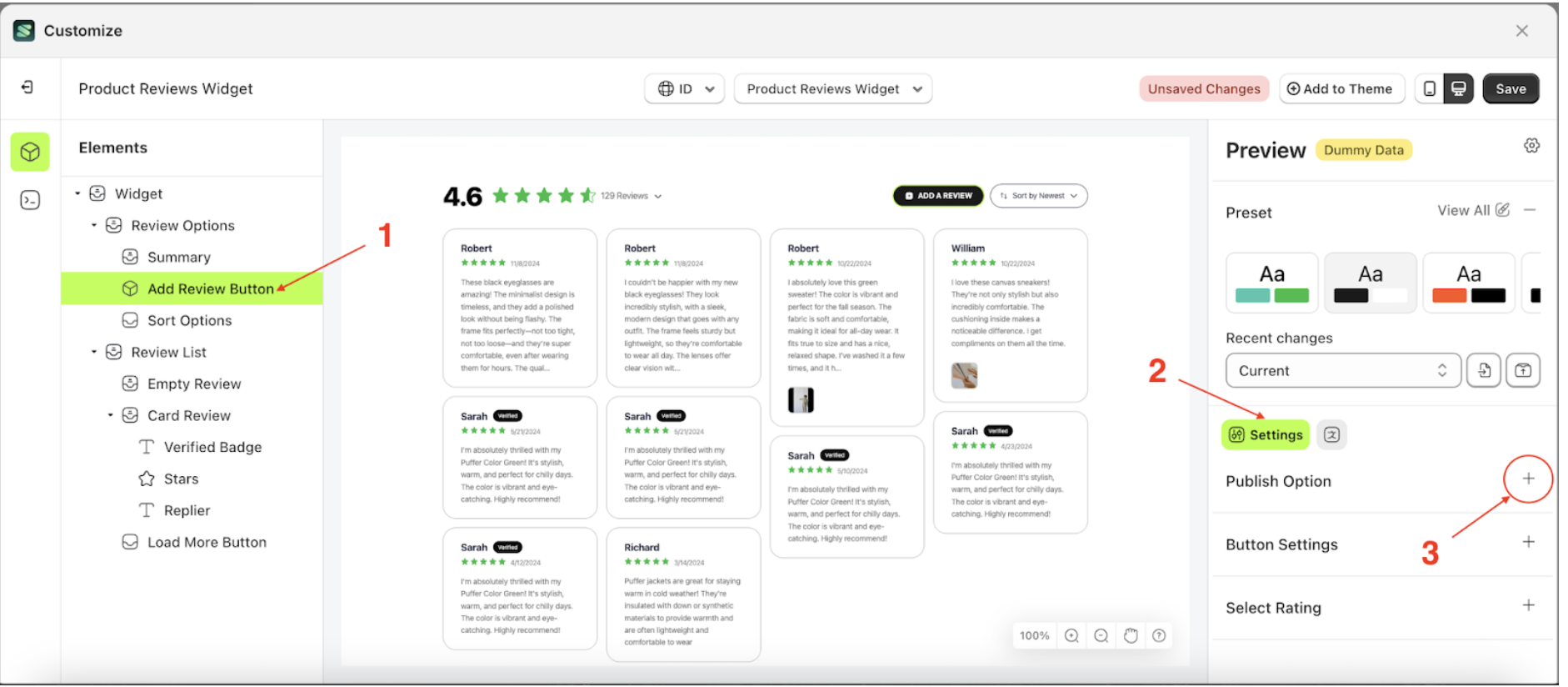Click the Save button
Viewport: 1568px width, 687px height.
pyautogui.click(x=1511, y=88)
